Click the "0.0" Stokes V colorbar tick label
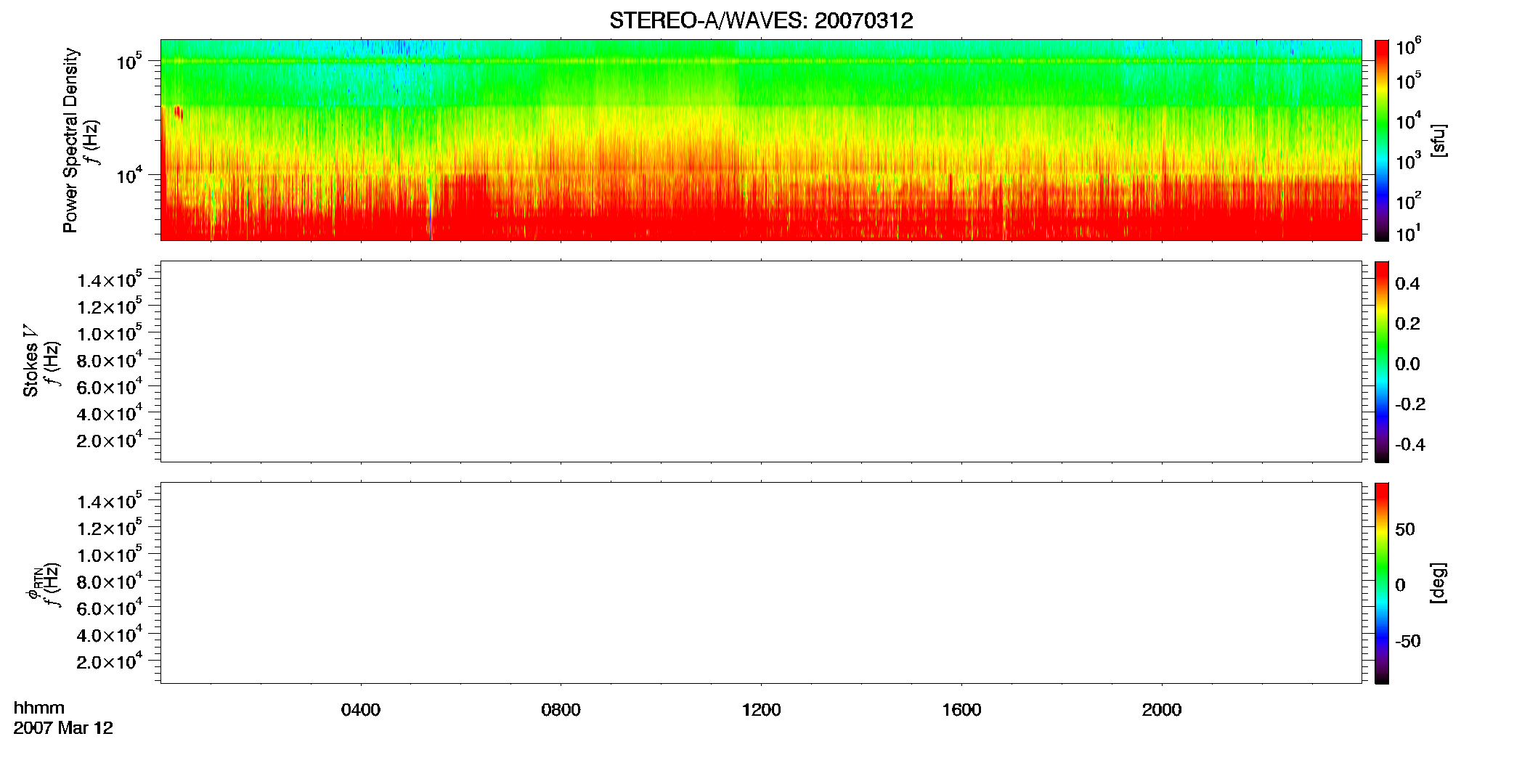1522x784 pixels. (1407, 364)
